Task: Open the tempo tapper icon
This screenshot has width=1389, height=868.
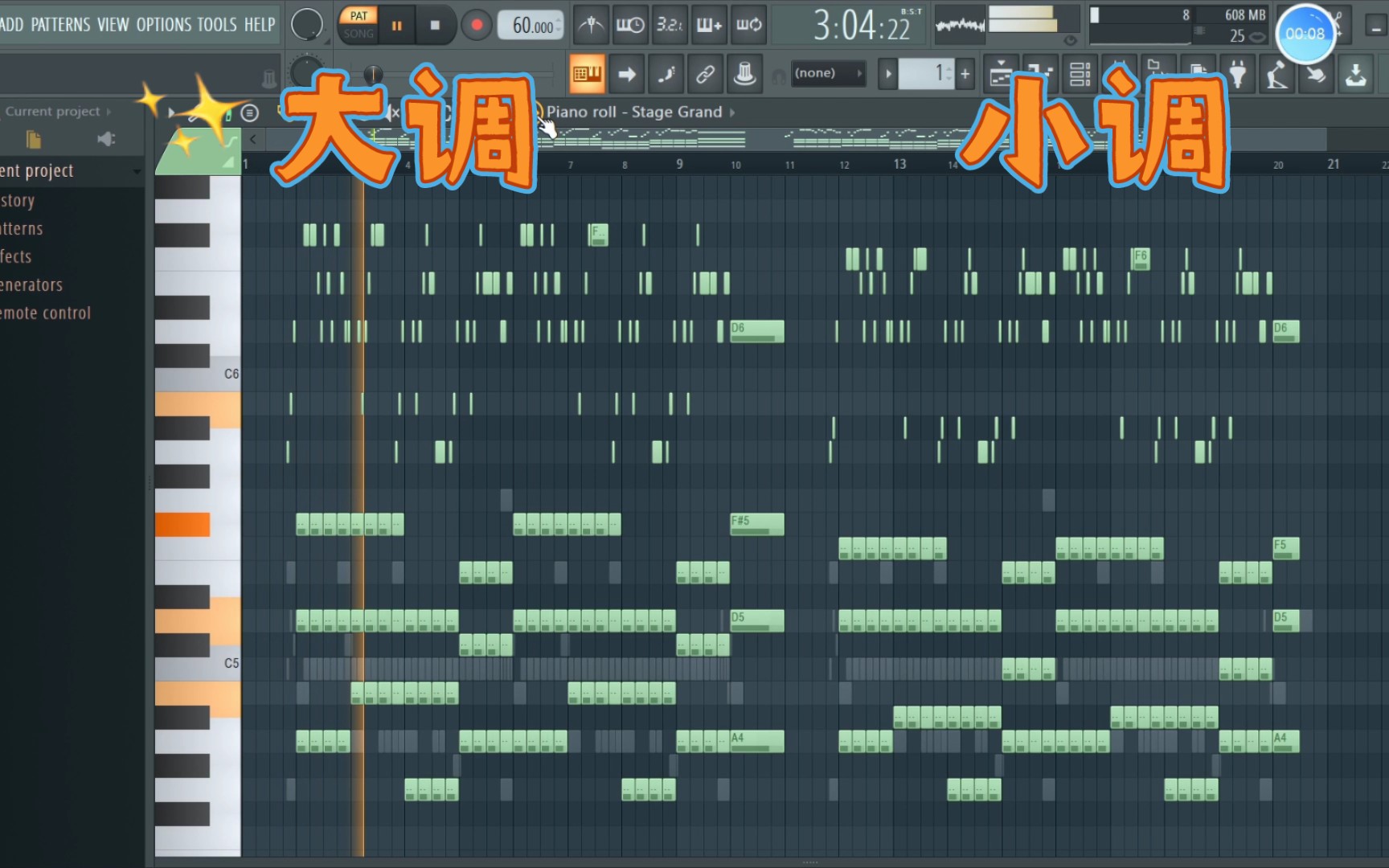Action: tap(1277, 75)
